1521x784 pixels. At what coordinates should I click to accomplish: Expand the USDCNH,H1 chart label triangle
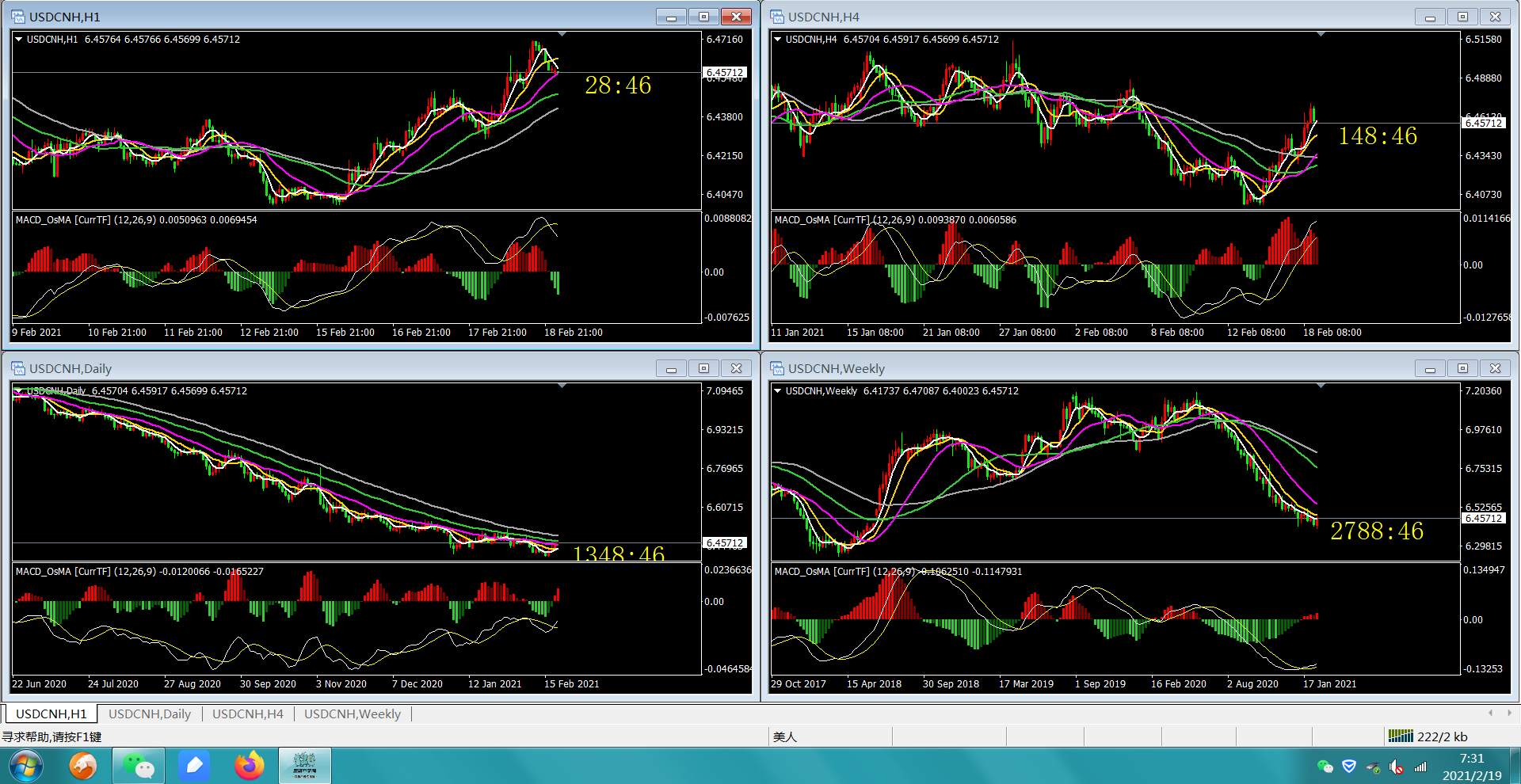pos(18,39)
